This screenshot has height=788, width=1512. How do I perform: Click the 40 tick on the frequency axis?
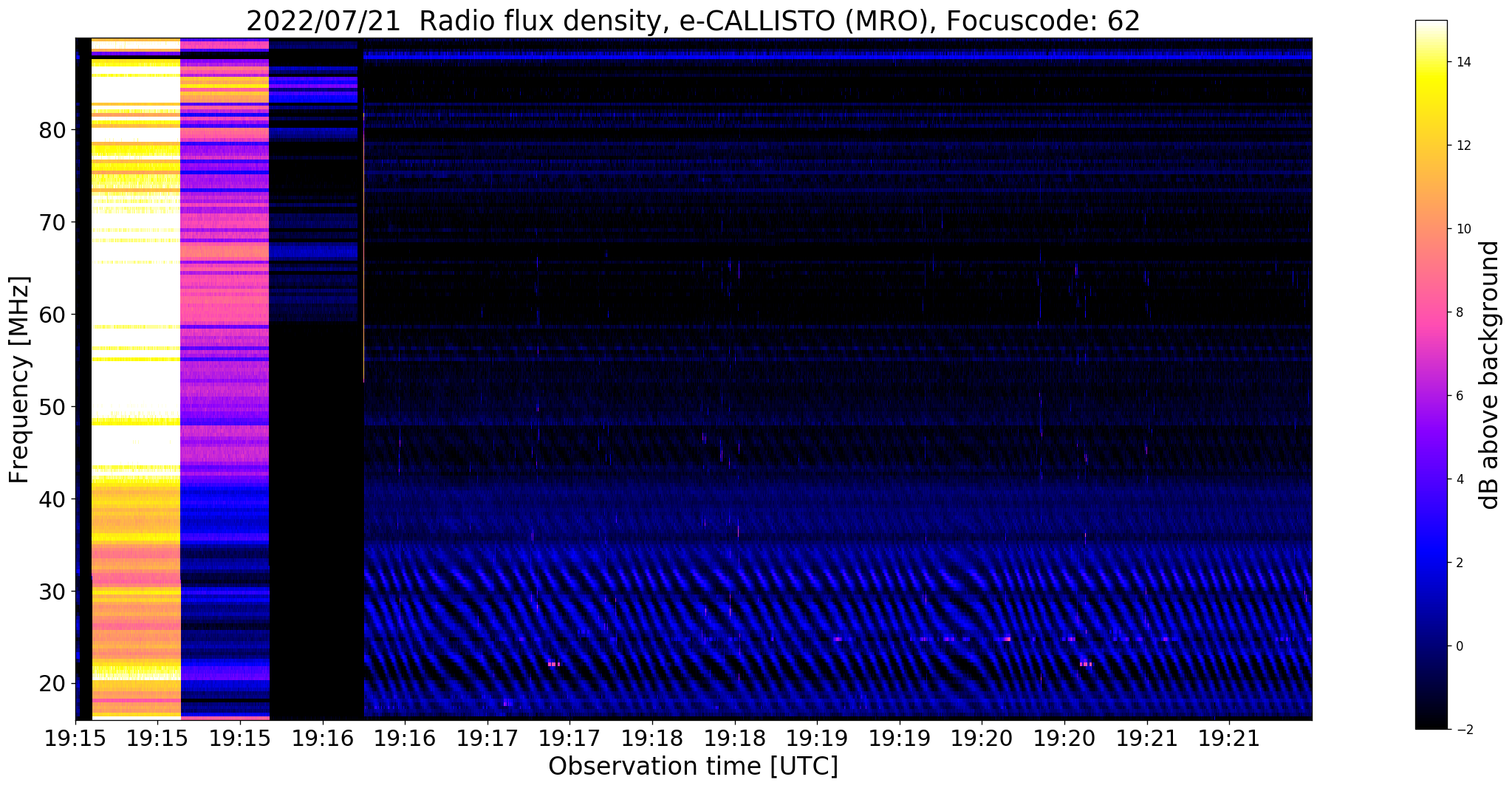(x=53, y=499)
